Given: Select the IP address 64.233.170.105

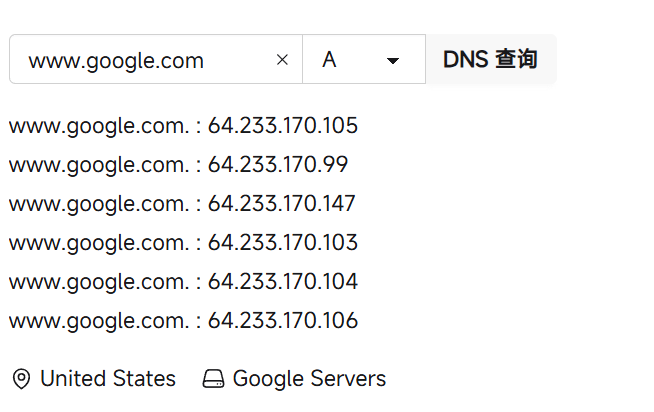Looking at the screenshot, I should 283,126.
